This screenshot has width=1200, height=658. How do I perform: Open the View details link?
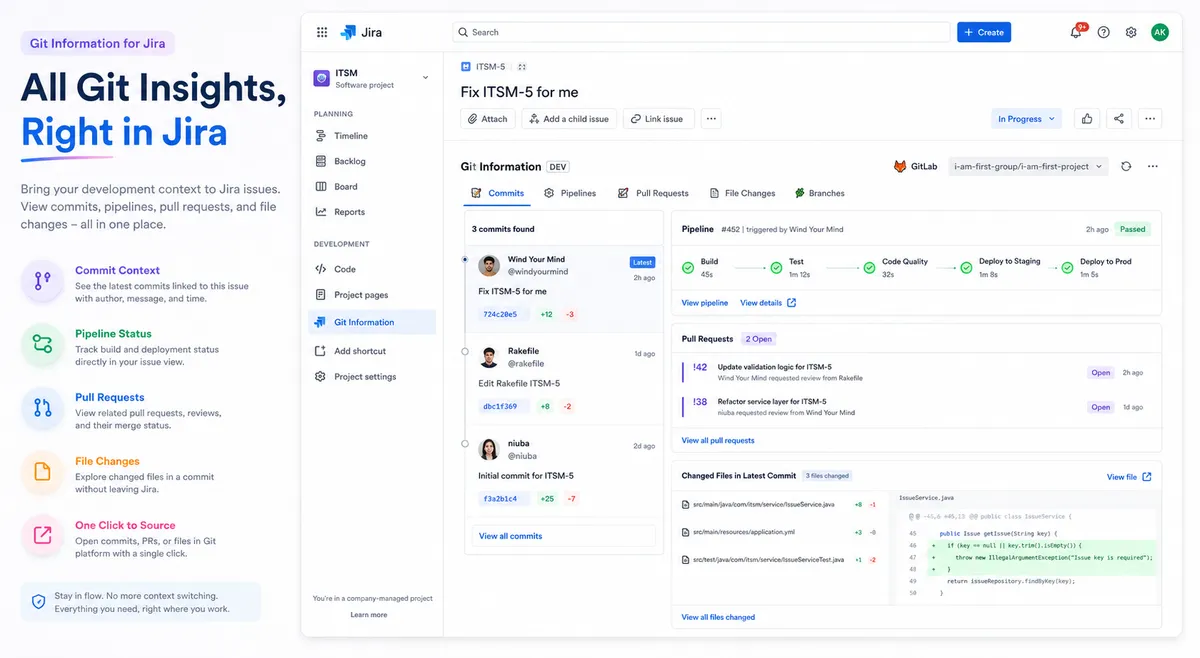[x=768, y=303]
